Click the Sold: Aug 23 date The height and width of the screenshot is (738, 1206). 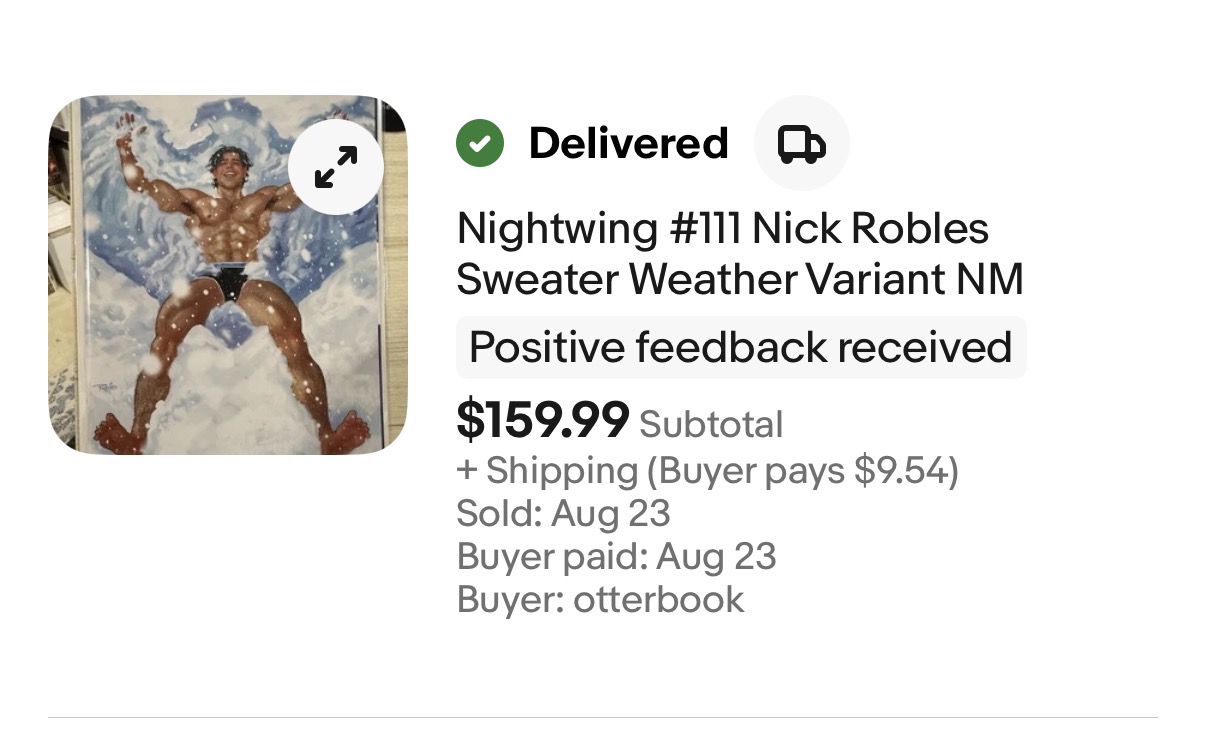[x=564, y=513]
